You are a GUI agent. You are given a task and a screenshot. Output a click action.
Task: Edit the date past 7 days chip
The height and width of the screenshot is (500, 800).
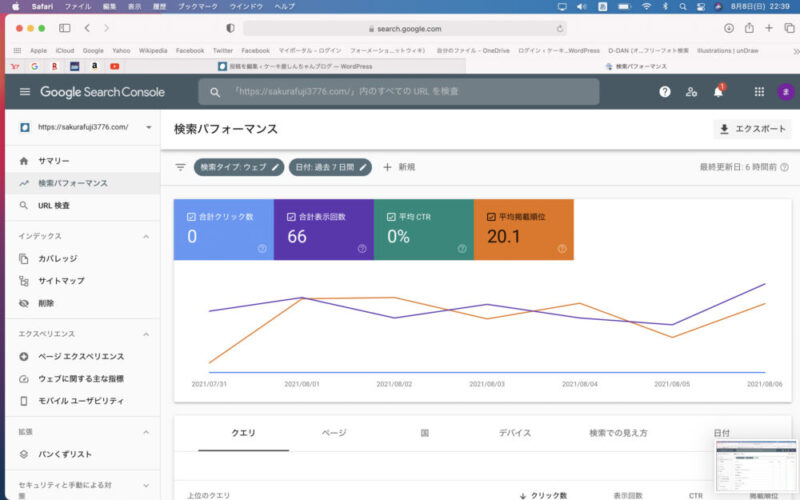[330, 167]
